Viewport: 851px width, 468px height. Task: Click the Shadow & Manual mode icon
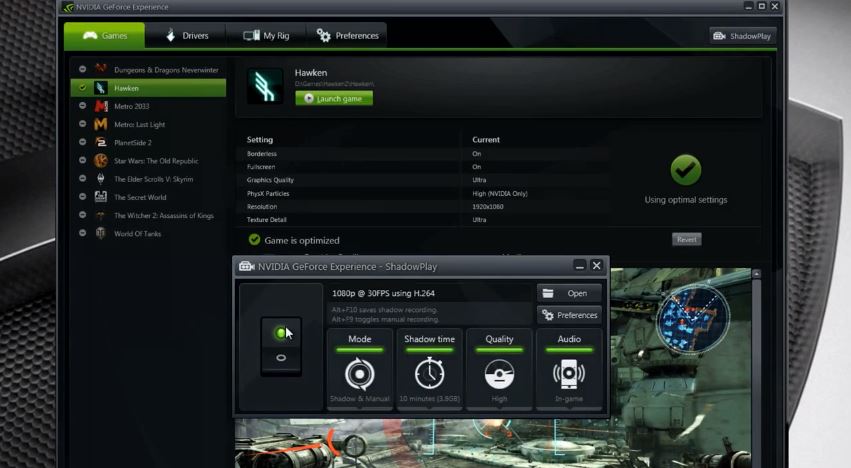tap(359, 374)
